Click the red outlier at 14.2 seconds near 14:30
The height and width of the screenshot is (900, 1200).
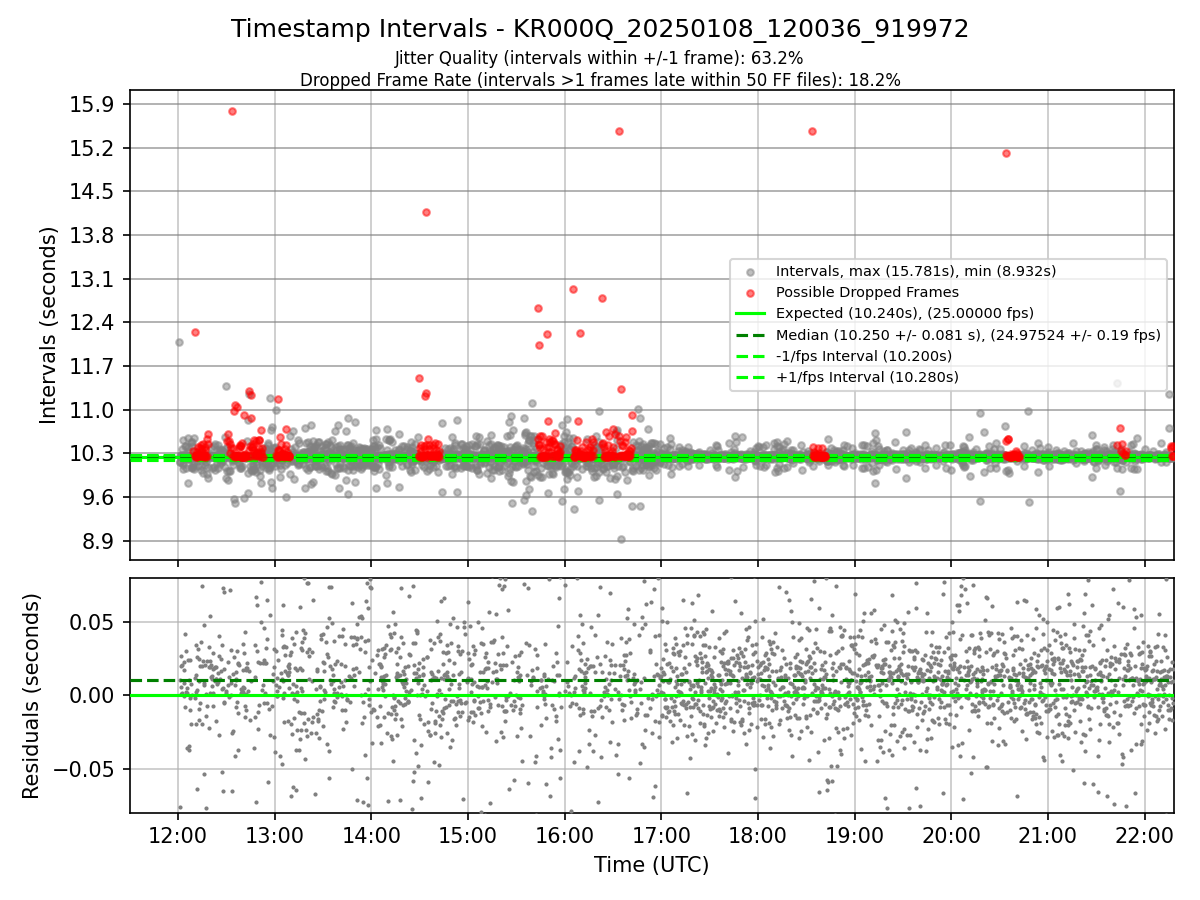426,212
